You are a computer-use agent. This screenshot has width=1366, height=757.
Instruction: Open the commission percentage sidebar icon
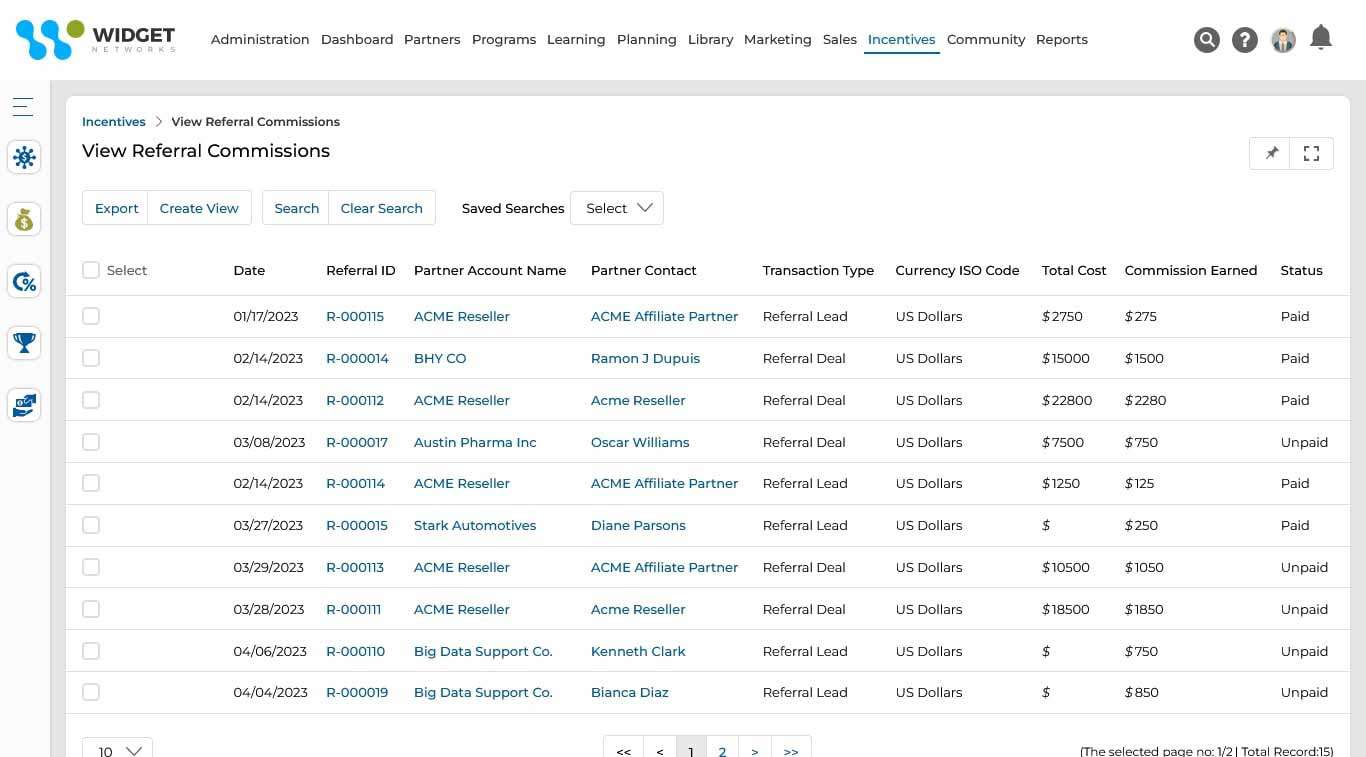23,281
